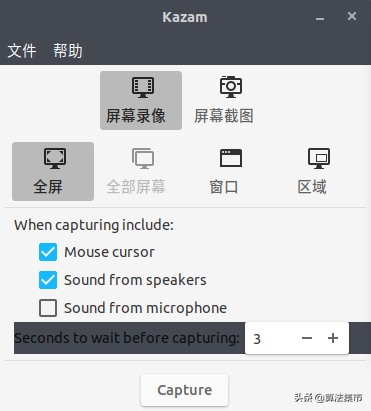371x411 pixels.
Task: Decrease seconds to wait with minus
Action: 307,338
